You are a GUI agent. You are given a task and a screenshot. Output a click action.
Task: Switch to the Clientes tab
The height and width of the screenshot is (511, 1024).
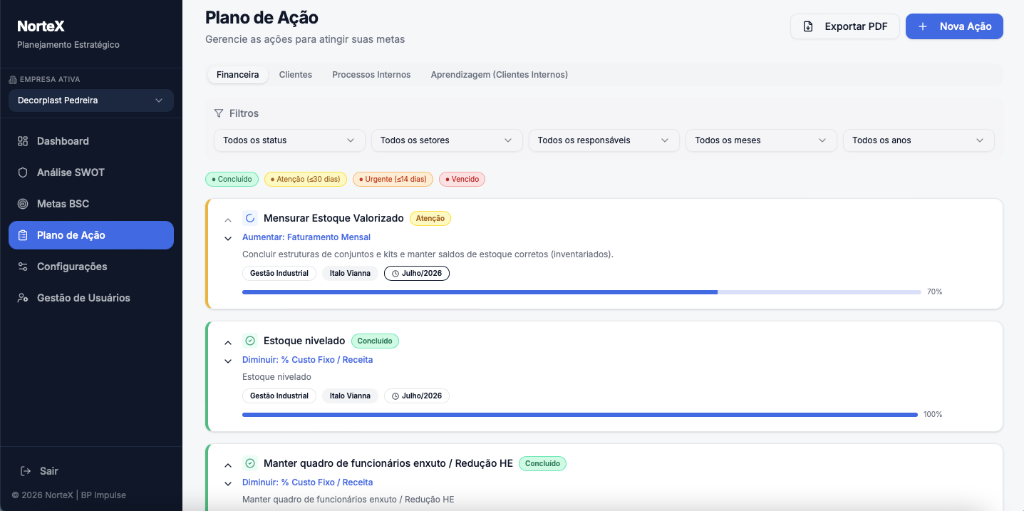pyautogui.click(x=295, y=74)
